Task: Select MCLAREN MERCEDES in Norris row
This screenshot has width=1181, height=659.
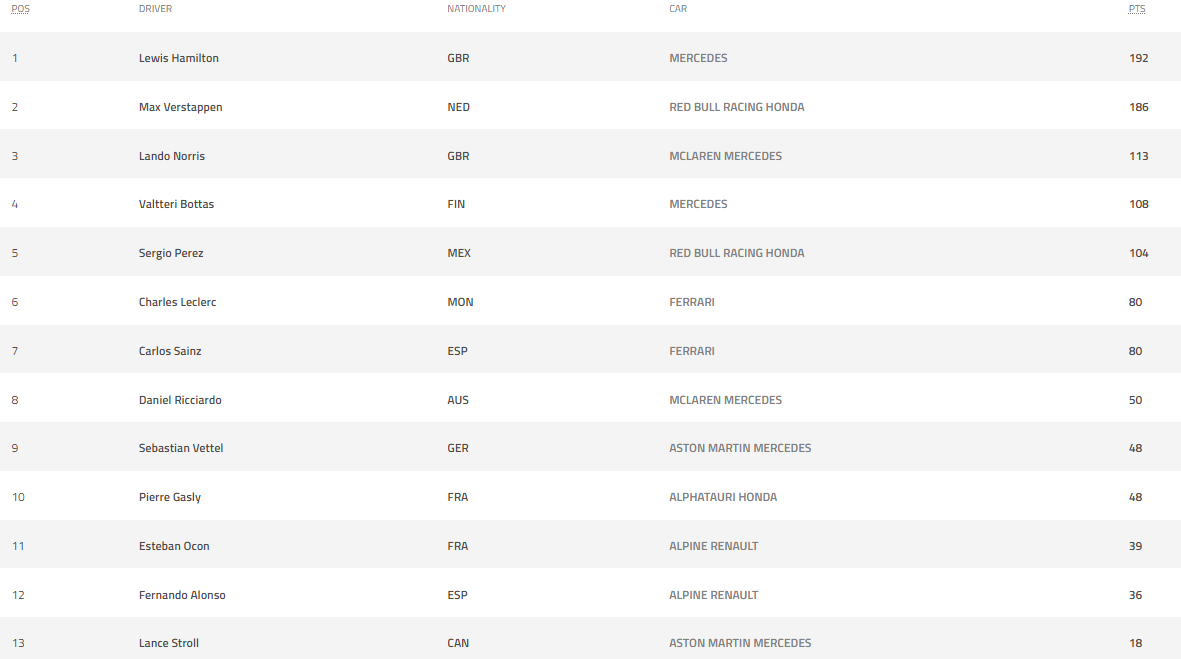Action: pos(725,156)
